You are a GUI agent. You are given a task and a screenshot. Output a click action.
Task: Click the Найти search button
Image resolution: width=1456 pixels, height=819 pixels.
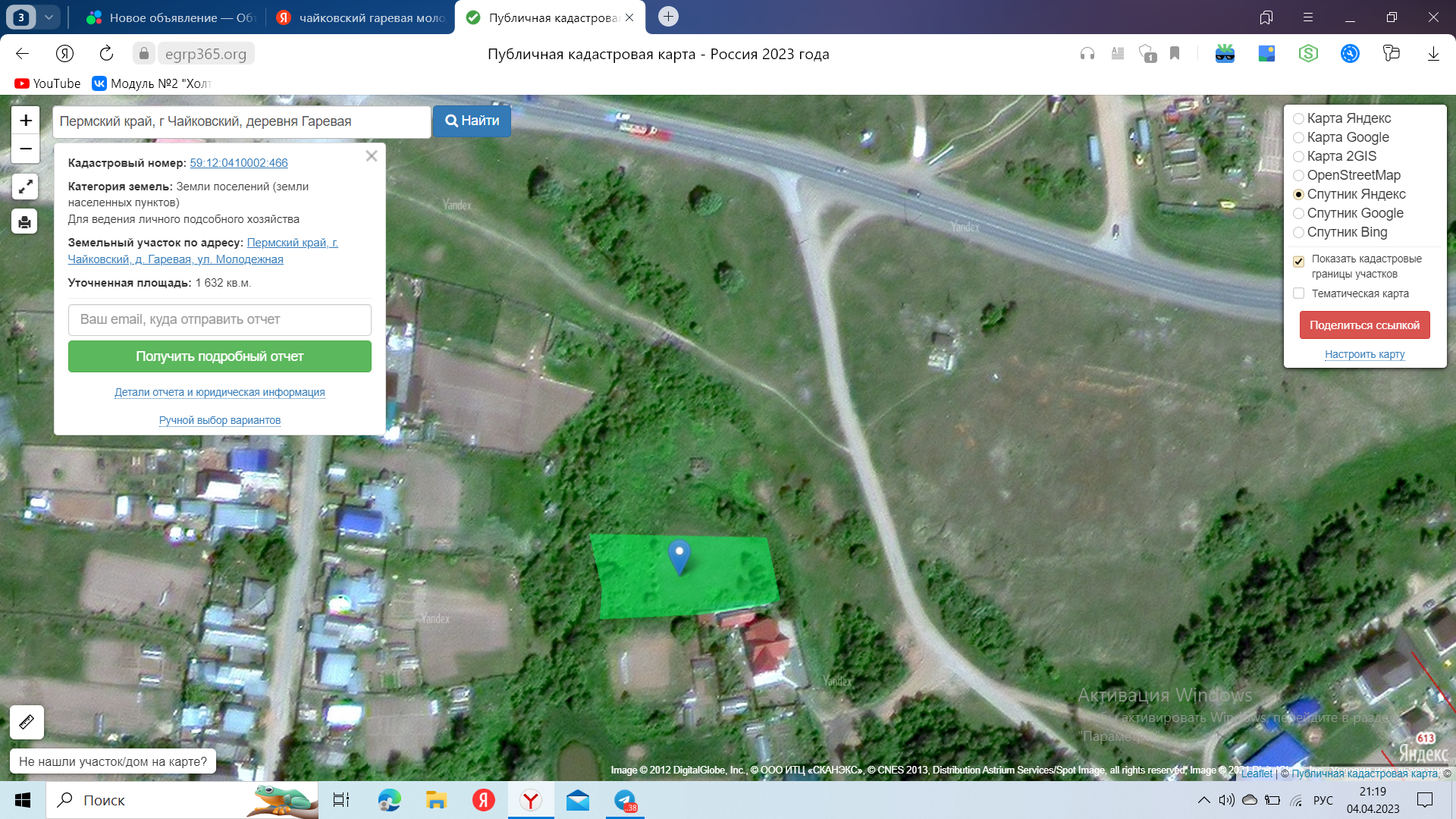pos(472,121)
